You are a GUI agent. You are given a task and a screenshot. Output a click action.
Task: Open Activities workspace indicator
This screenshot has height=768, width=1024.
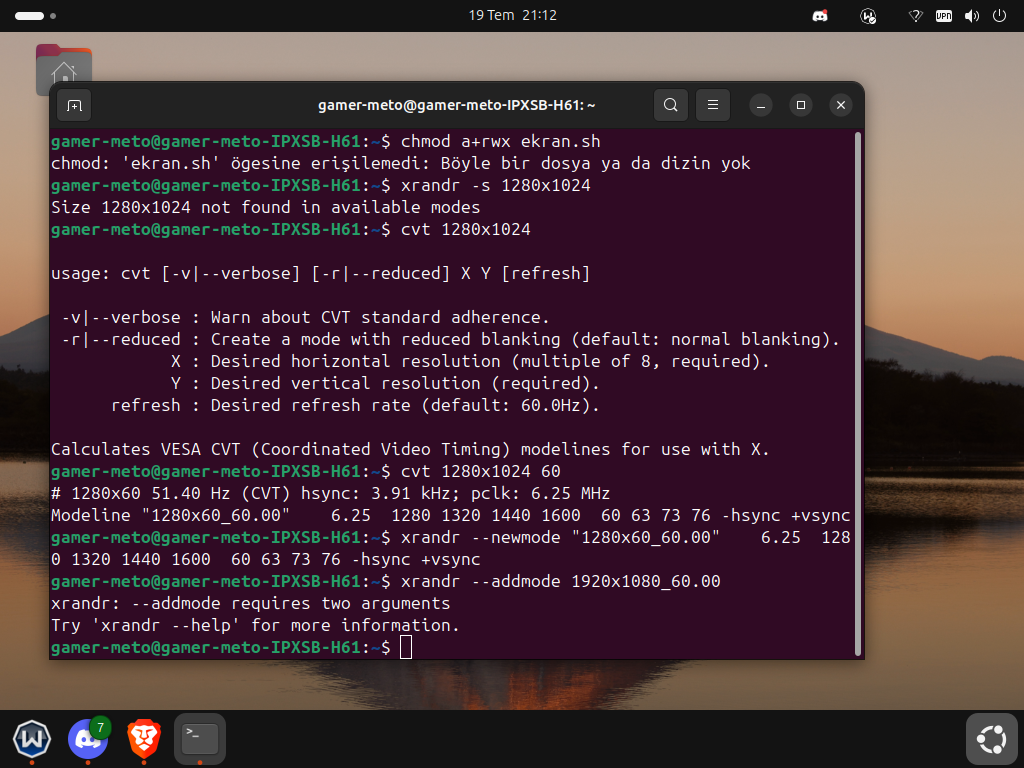tap(35, 16)
